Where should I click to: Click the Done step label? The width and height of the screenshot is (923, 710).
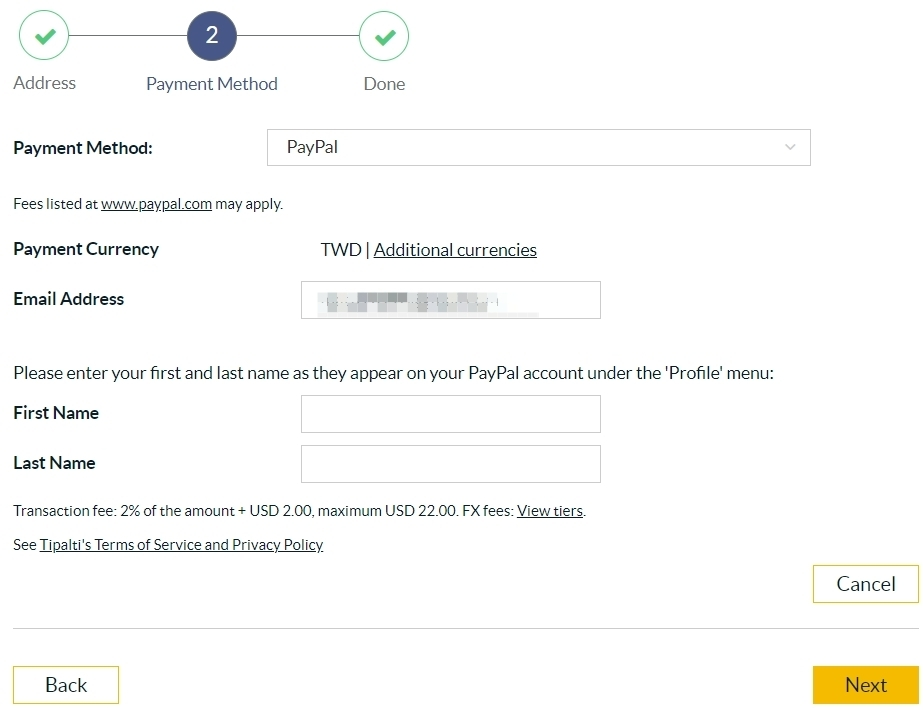(x=384, y=84)
